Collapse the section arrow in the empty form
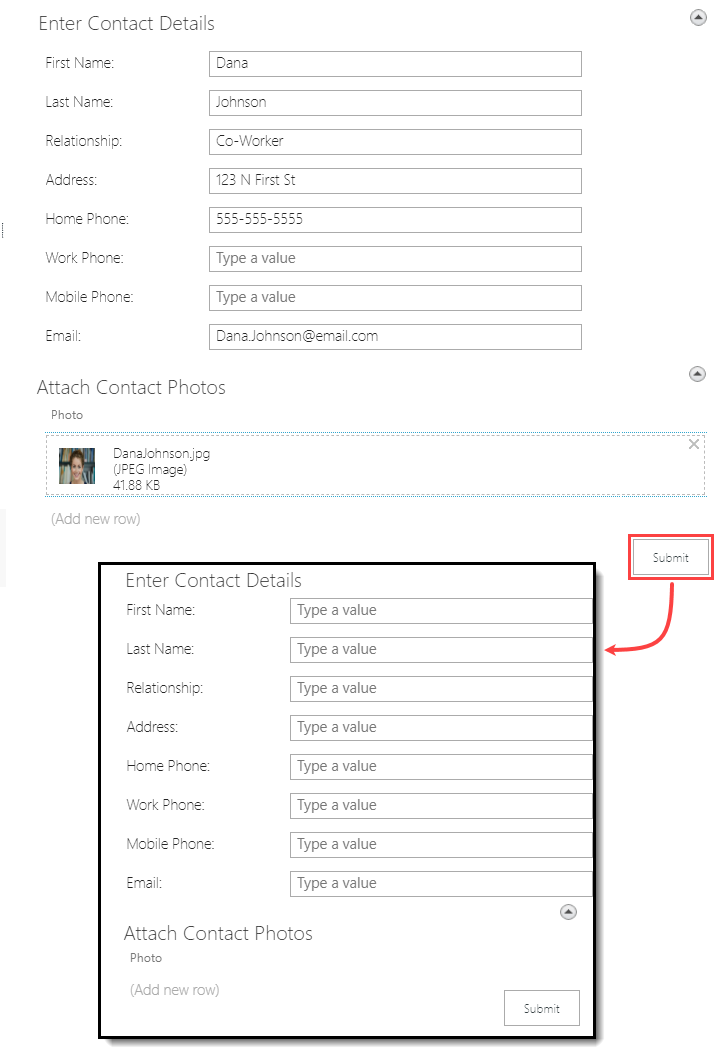 pyautogui.click(x=568, y=912)
